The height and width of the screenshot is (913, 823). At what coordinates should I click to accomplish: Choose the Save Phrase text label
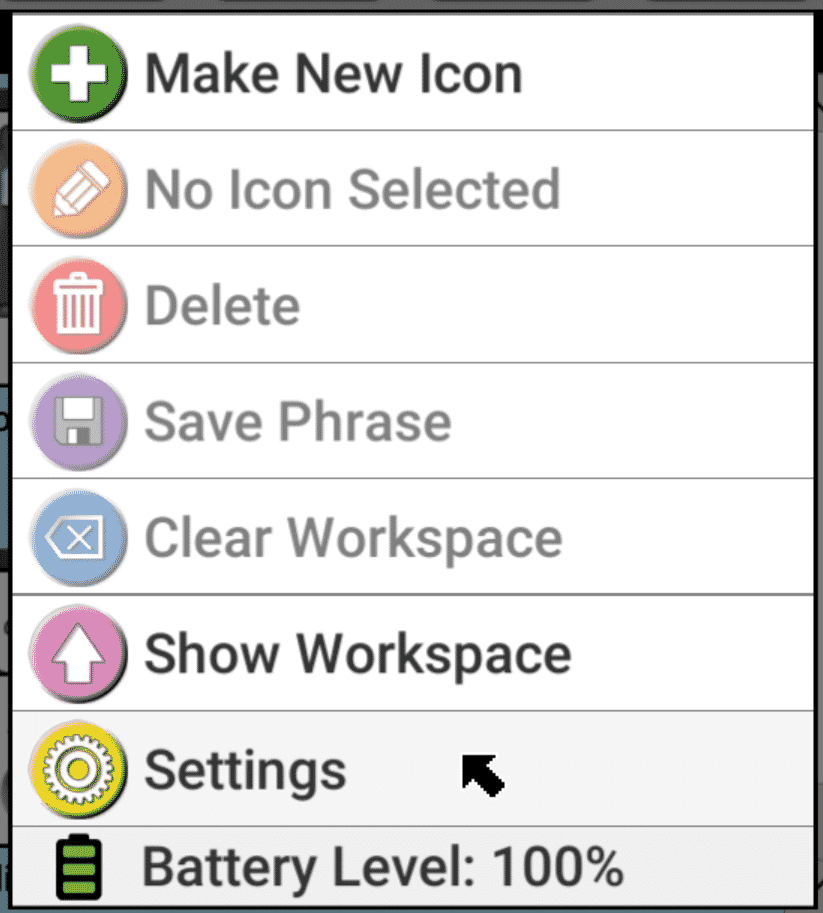298,422
